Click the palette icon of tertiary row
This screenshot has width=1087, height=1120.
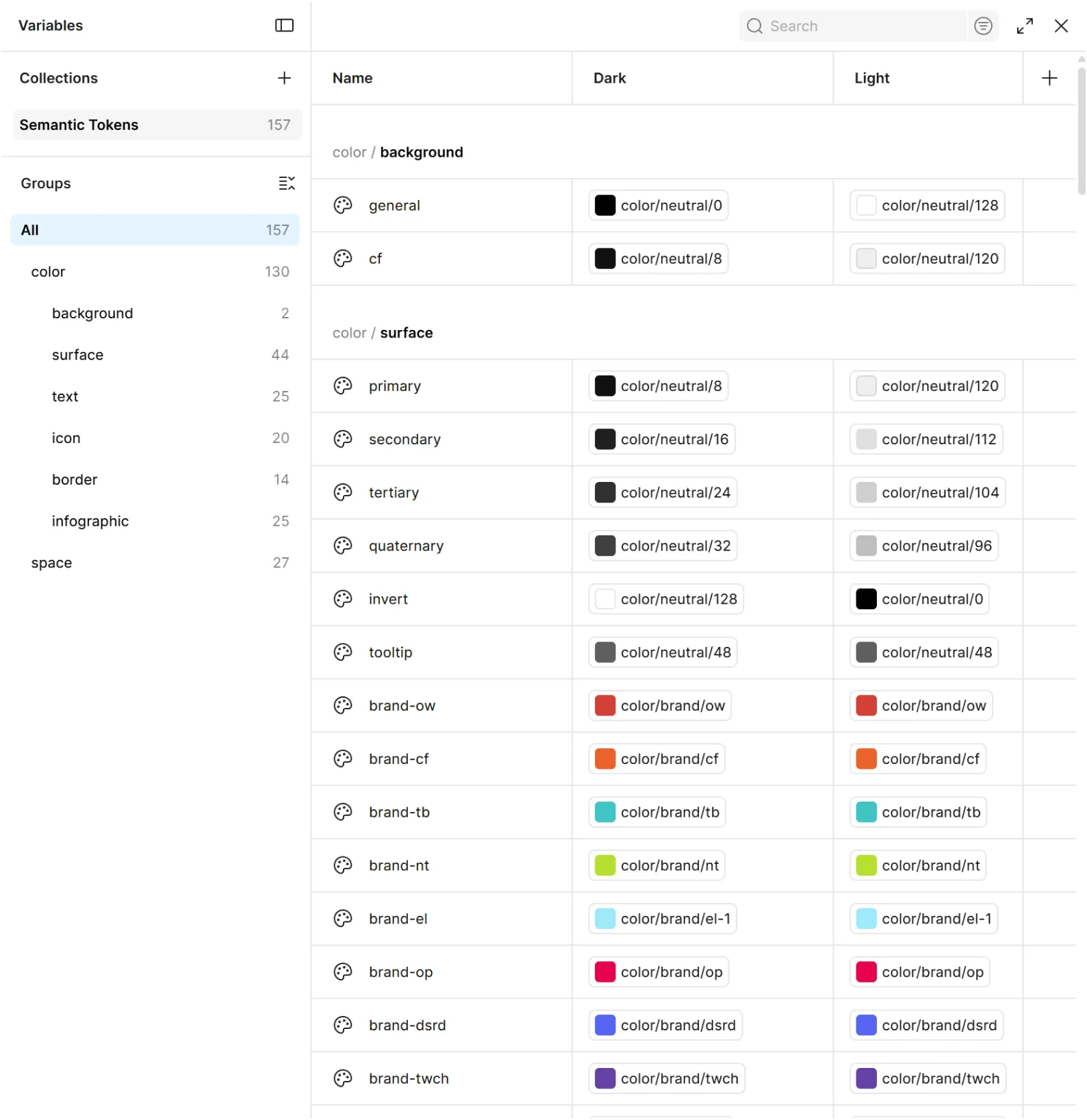pos(343,492)
